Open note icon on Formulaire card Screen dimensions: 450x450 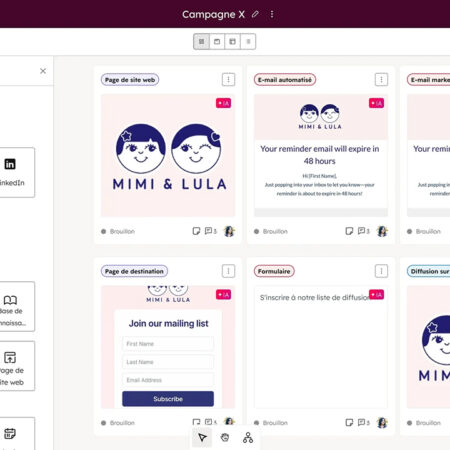click(349, 423)
